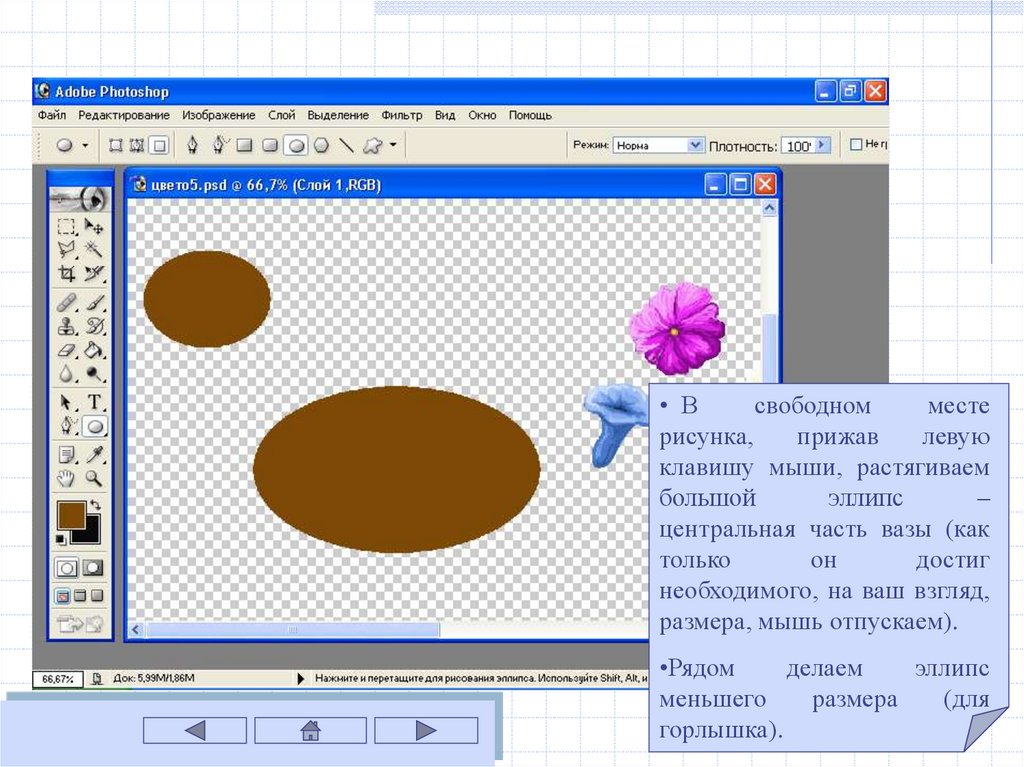Open the Режим blending mode dropdown
Screen dimensions: 1024x767
696,145
